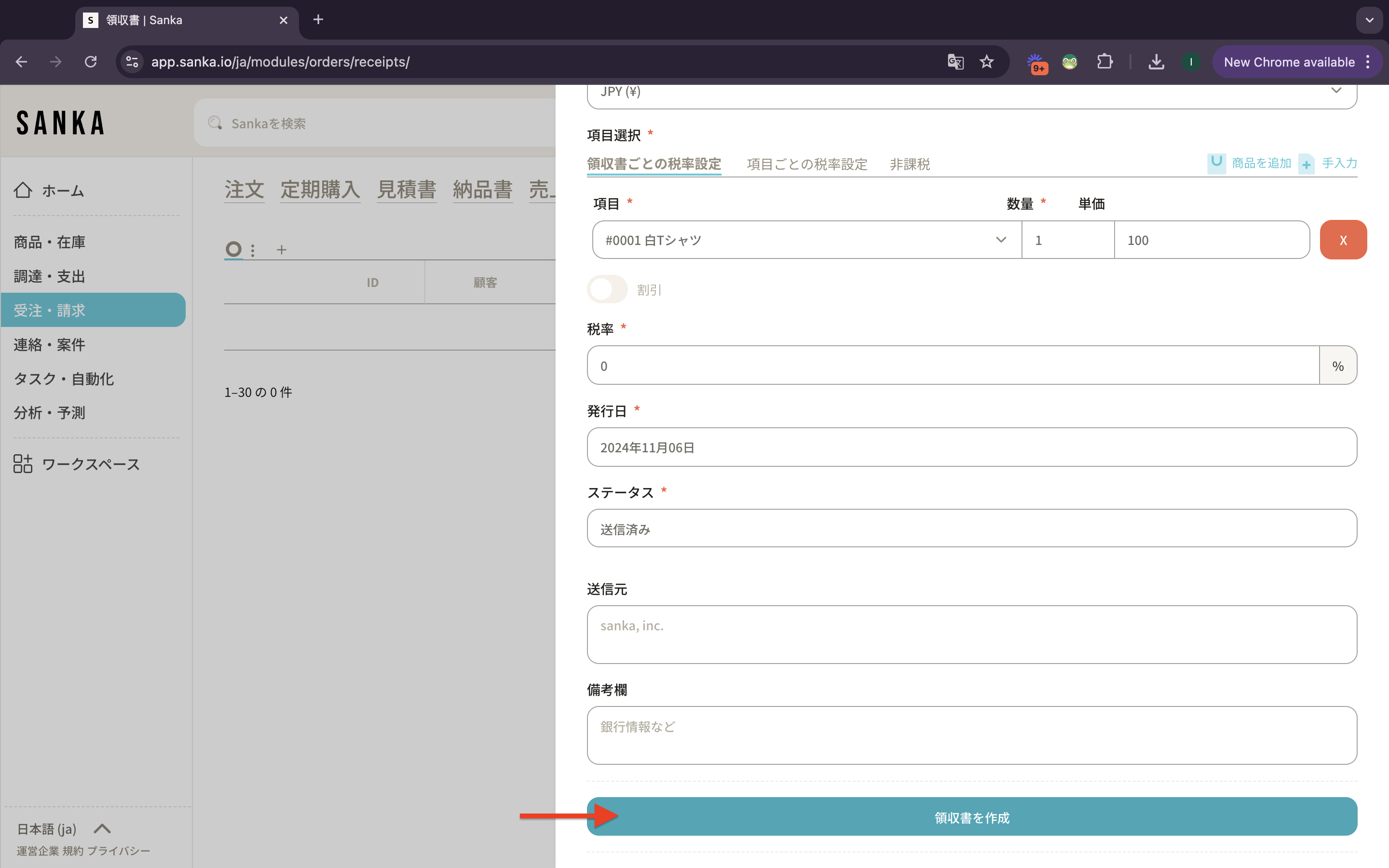Open the Status field showing Sent
This screenshot has height=868, width=1389.
point(971,529)
